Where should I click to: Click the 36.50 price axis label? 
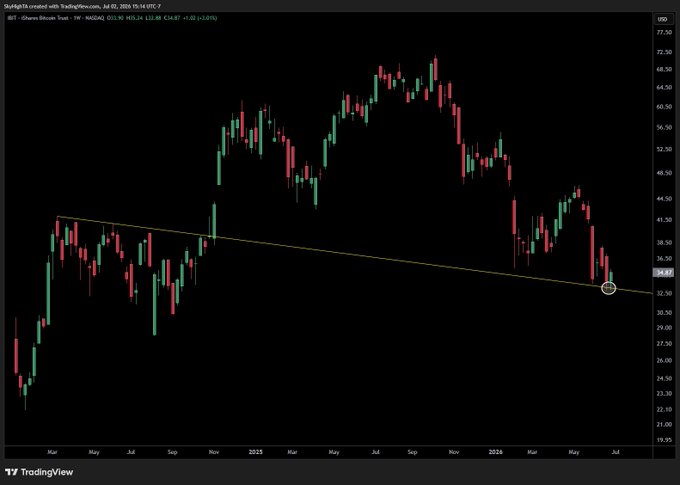click(x=664, y=259)
